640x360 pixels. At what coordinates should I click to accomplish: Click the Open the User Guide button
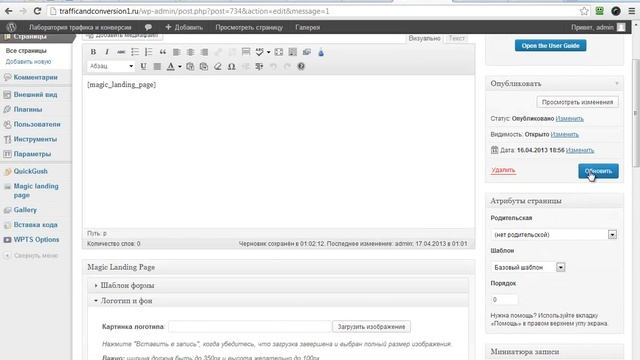click(550, 45)
